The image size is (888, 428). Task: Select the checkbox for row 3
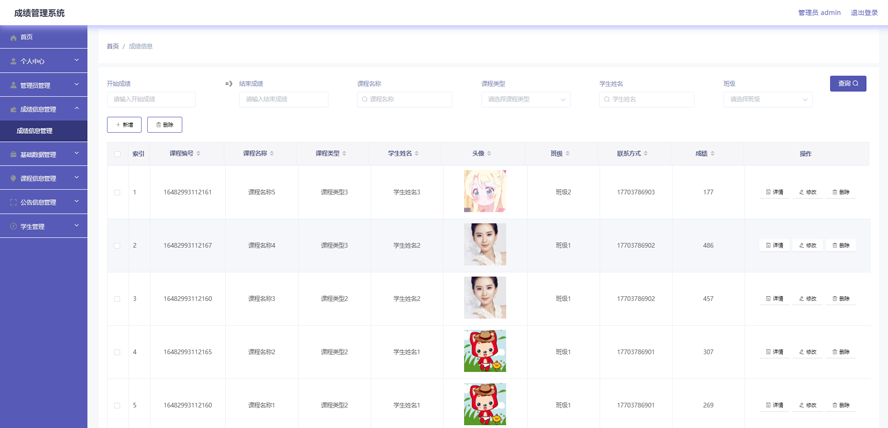tap(117, 299)
